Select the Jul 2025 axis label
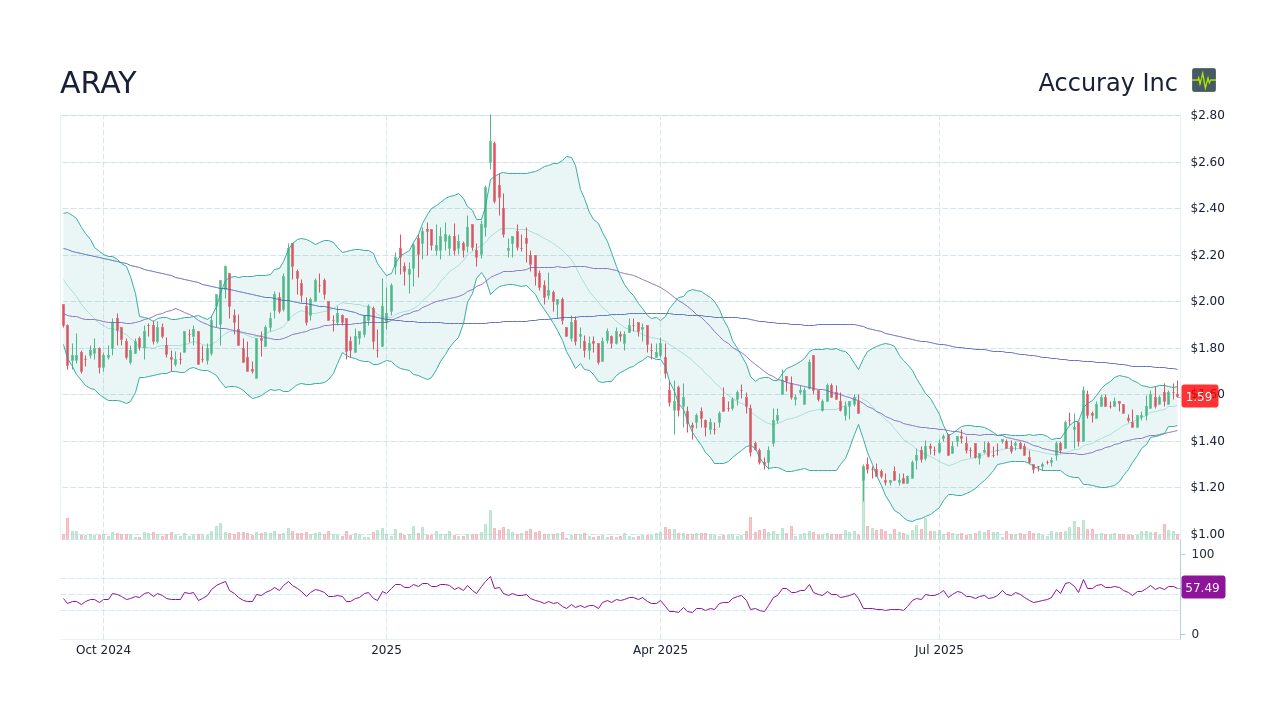The width and height of the screenshot is (1280, 720). 939,649
